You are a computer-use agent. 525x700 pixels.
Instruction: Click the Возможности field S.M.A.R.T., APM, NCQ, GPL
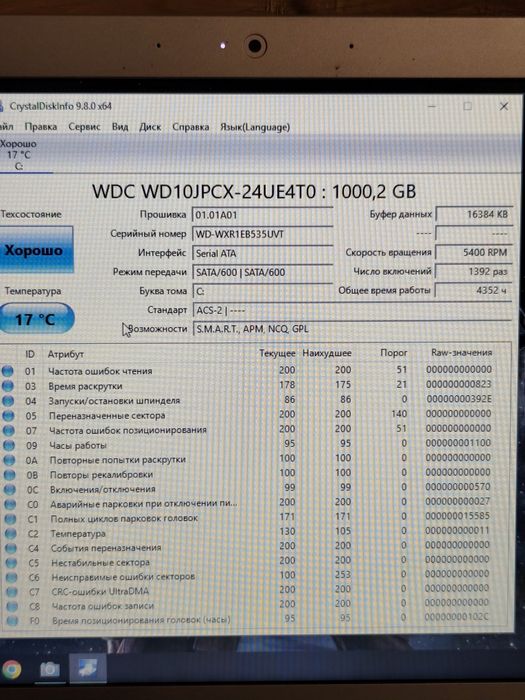coord(352,329)
